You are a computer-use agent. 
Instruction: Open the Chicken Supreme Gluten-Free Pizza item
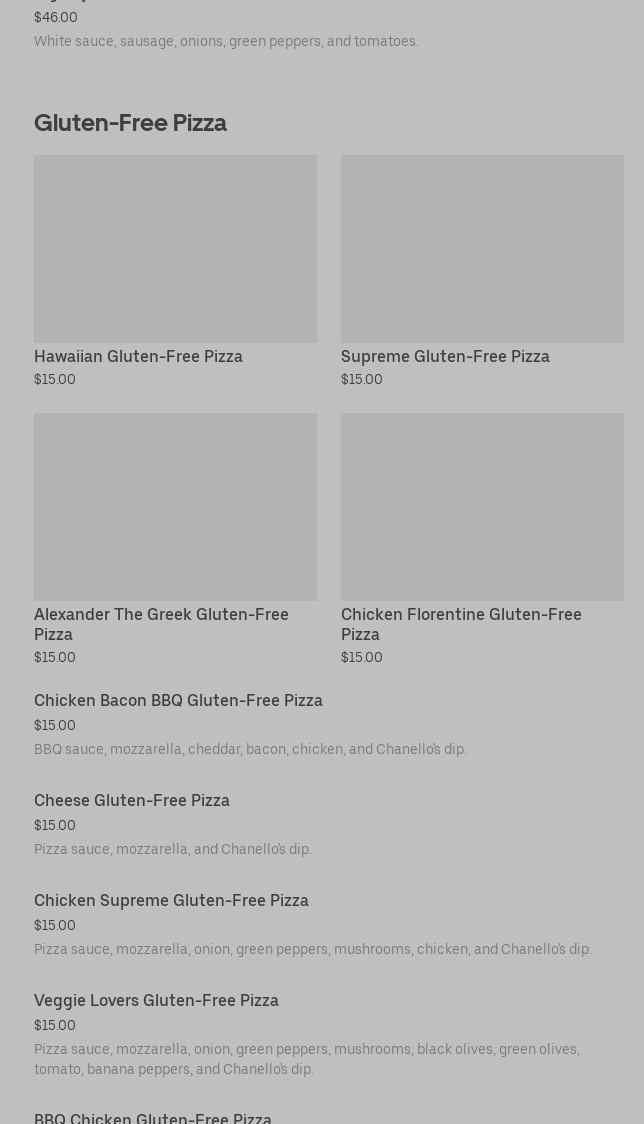(x=171, y=901)
